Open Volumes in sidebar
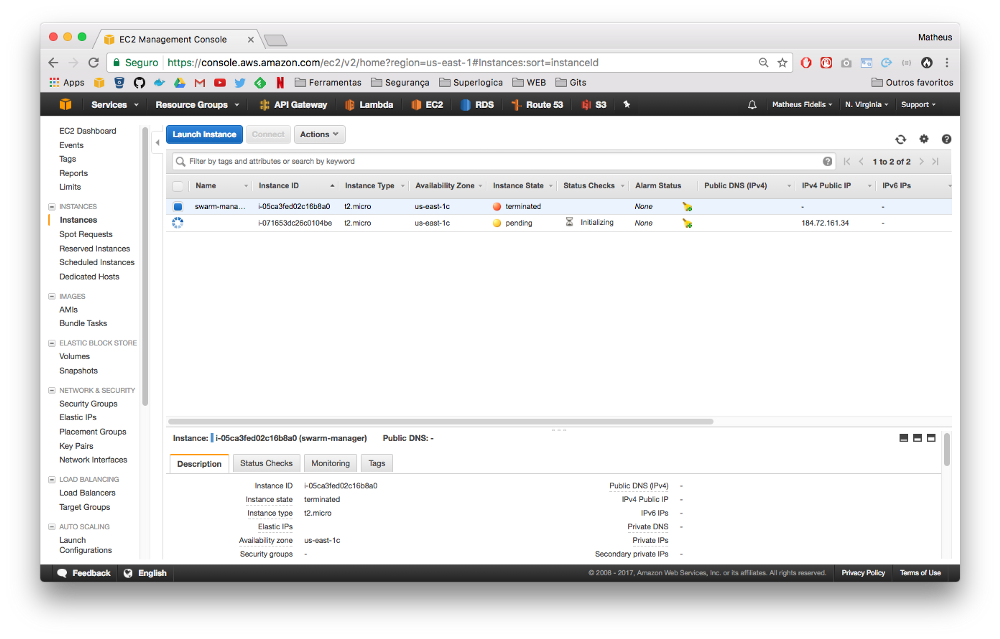The width and height of the screenshot is (1000, 639). pos(74,356)
